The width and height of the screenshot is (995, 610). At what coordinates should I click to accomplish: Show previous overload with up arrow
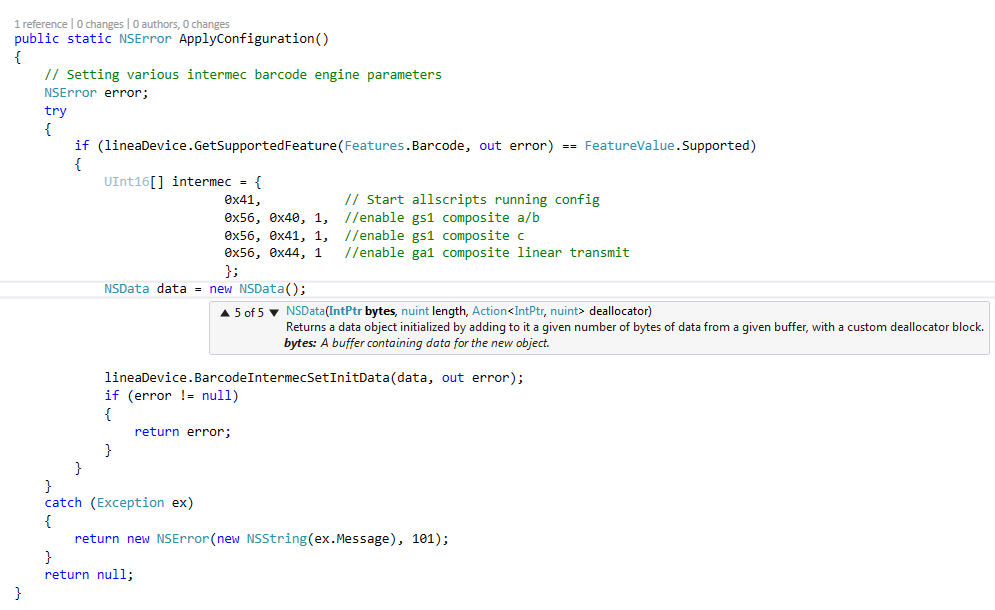[225, 312]
